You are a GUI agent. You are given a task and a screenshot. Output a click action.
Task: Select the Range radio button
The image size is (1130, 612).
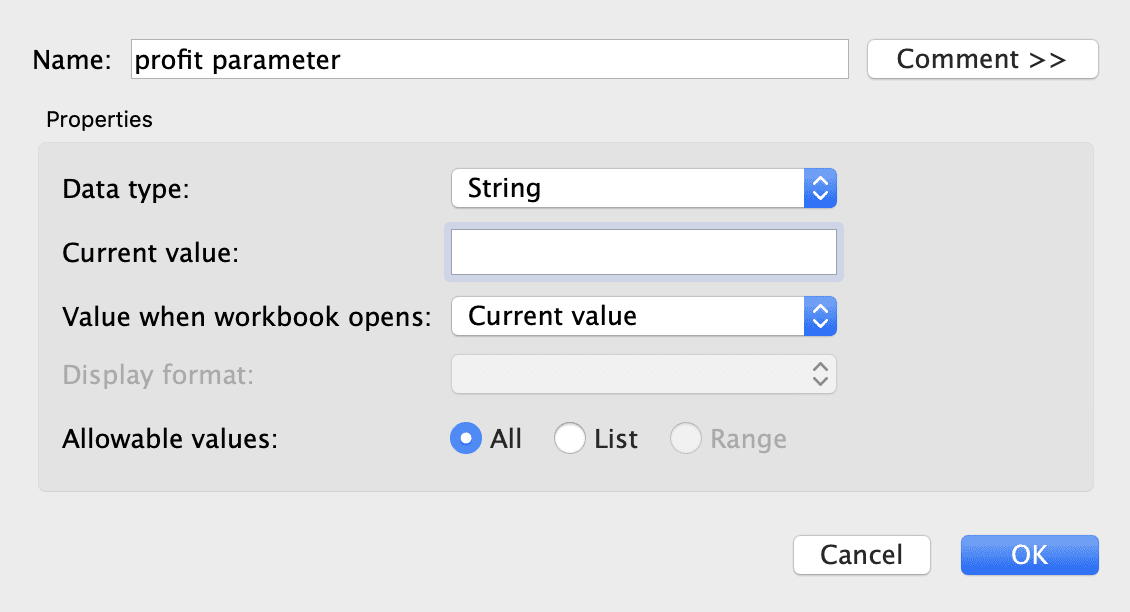pyautogui.click(x=686, y=438)
